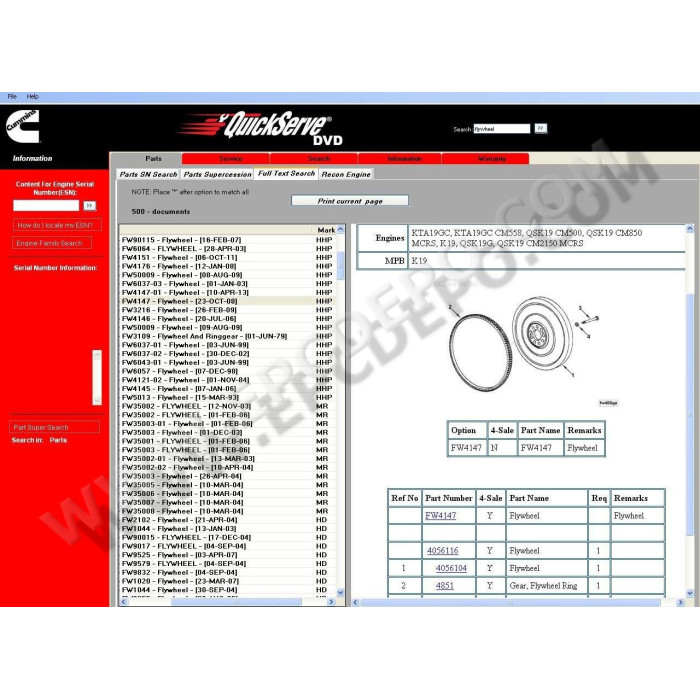Select row FW4147 - Flywheel - [23-OCT-08]

pyautogui.click(x=228, y=301)
